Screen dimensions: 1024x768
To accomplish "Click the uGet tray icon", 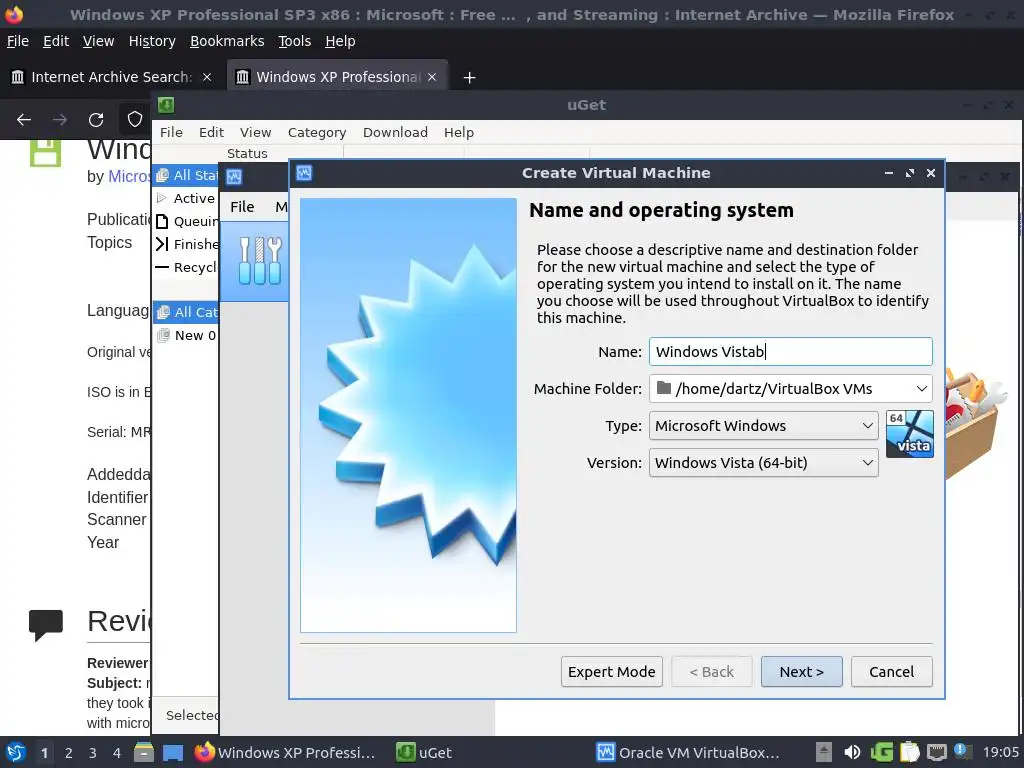I will click(881, 752).
